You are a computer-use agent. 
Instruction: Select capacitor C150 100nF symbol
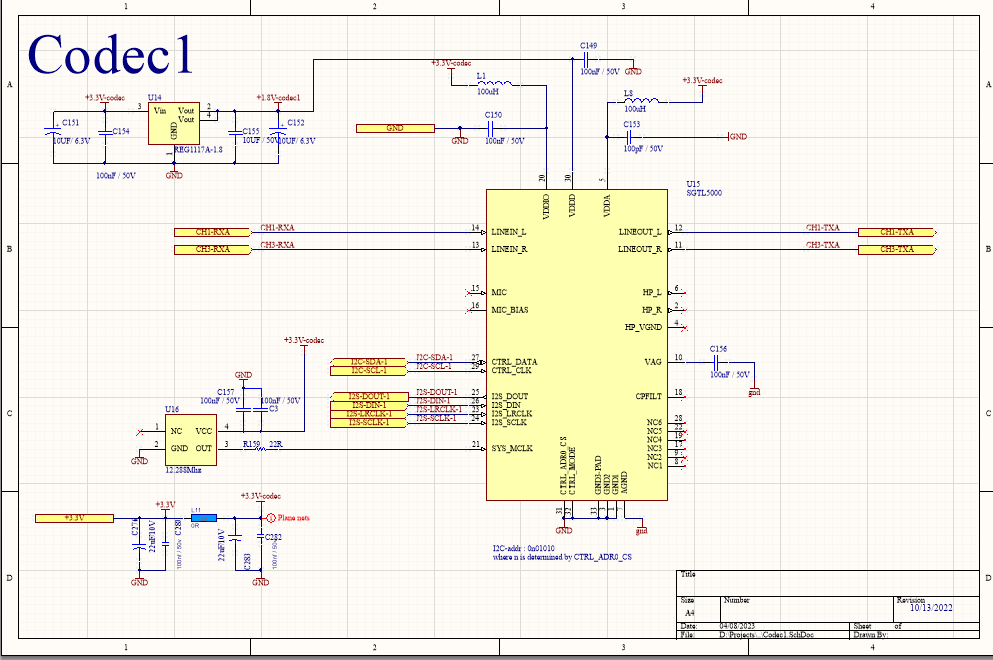[x=493, y=128]
